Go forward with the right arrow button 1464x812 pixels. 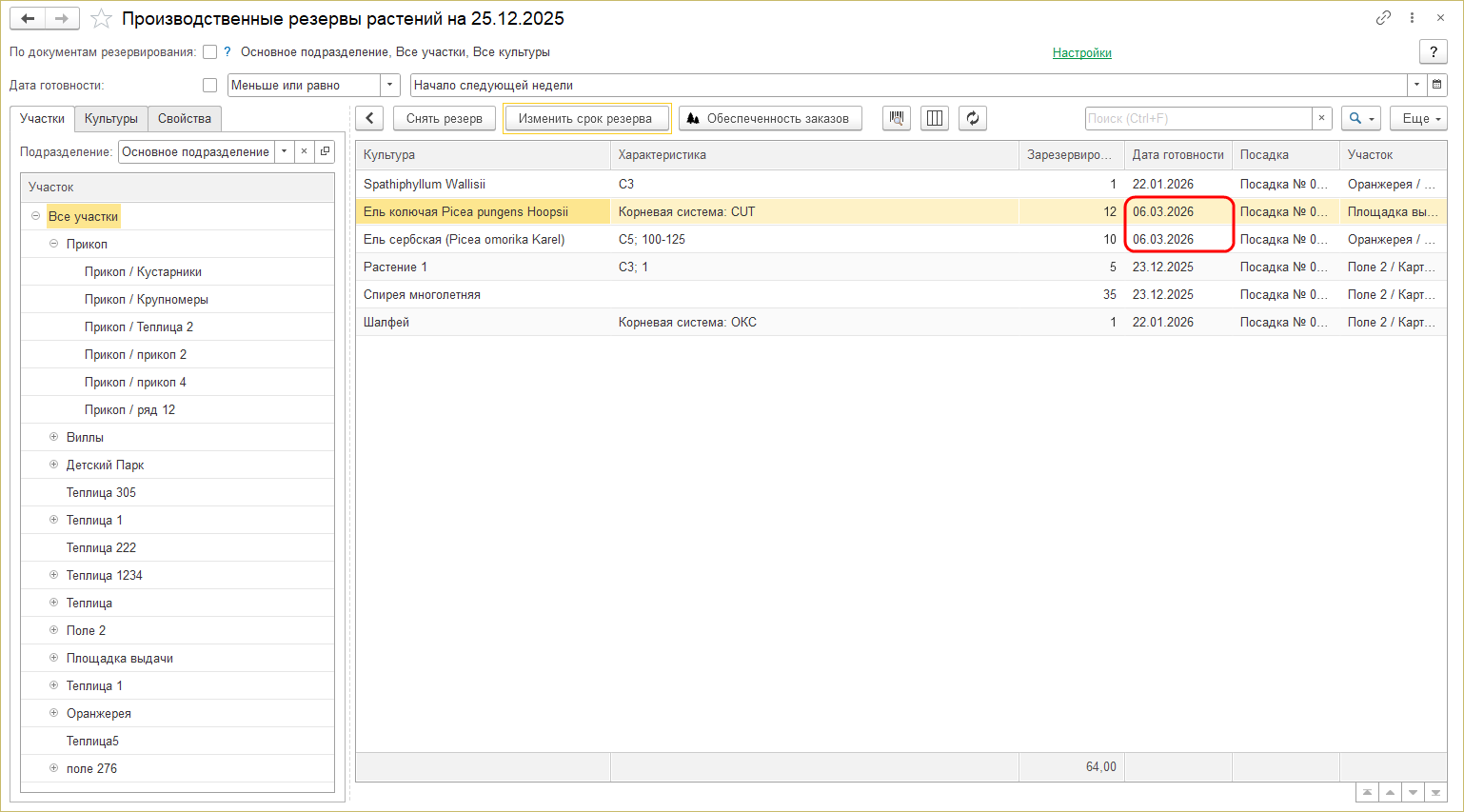62,18
